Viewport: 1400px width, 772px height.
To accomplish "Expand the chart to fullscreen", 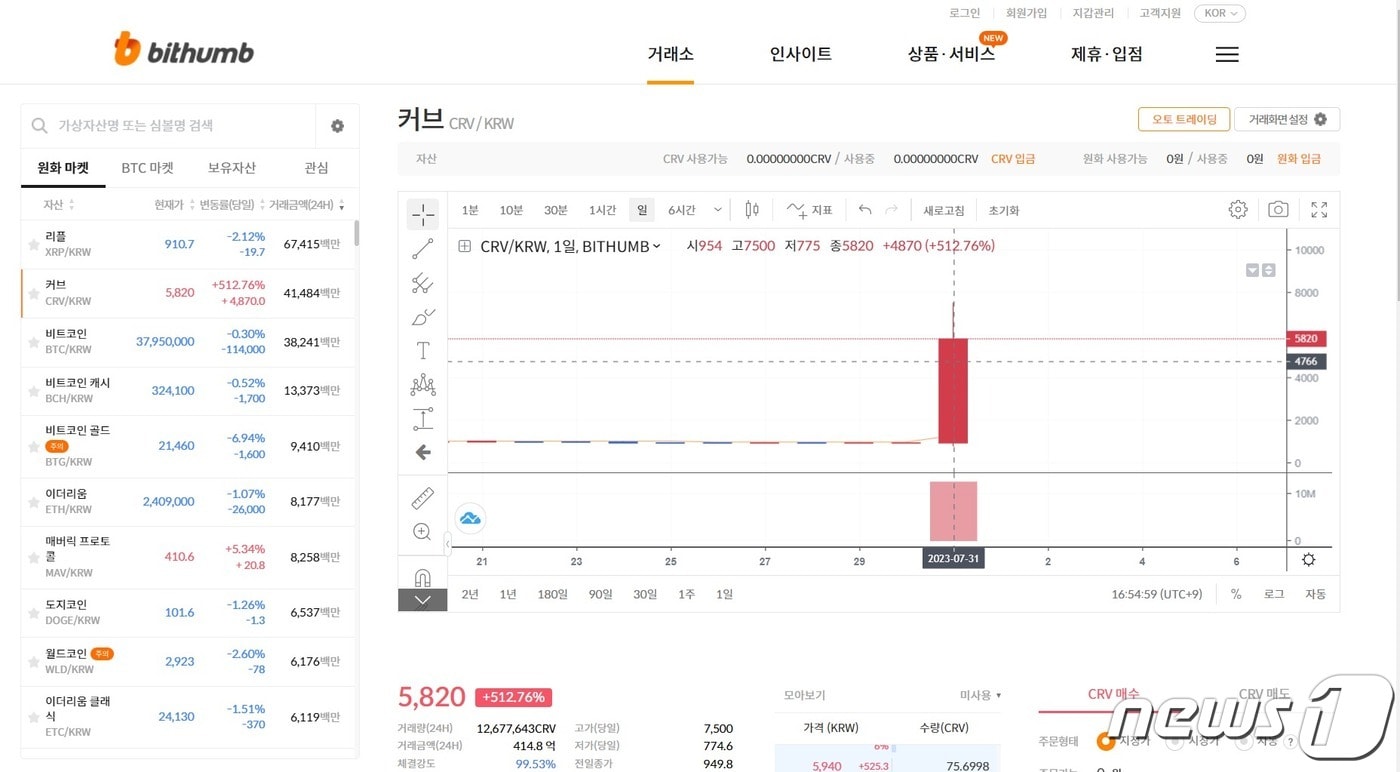I will pos(1318,210).
